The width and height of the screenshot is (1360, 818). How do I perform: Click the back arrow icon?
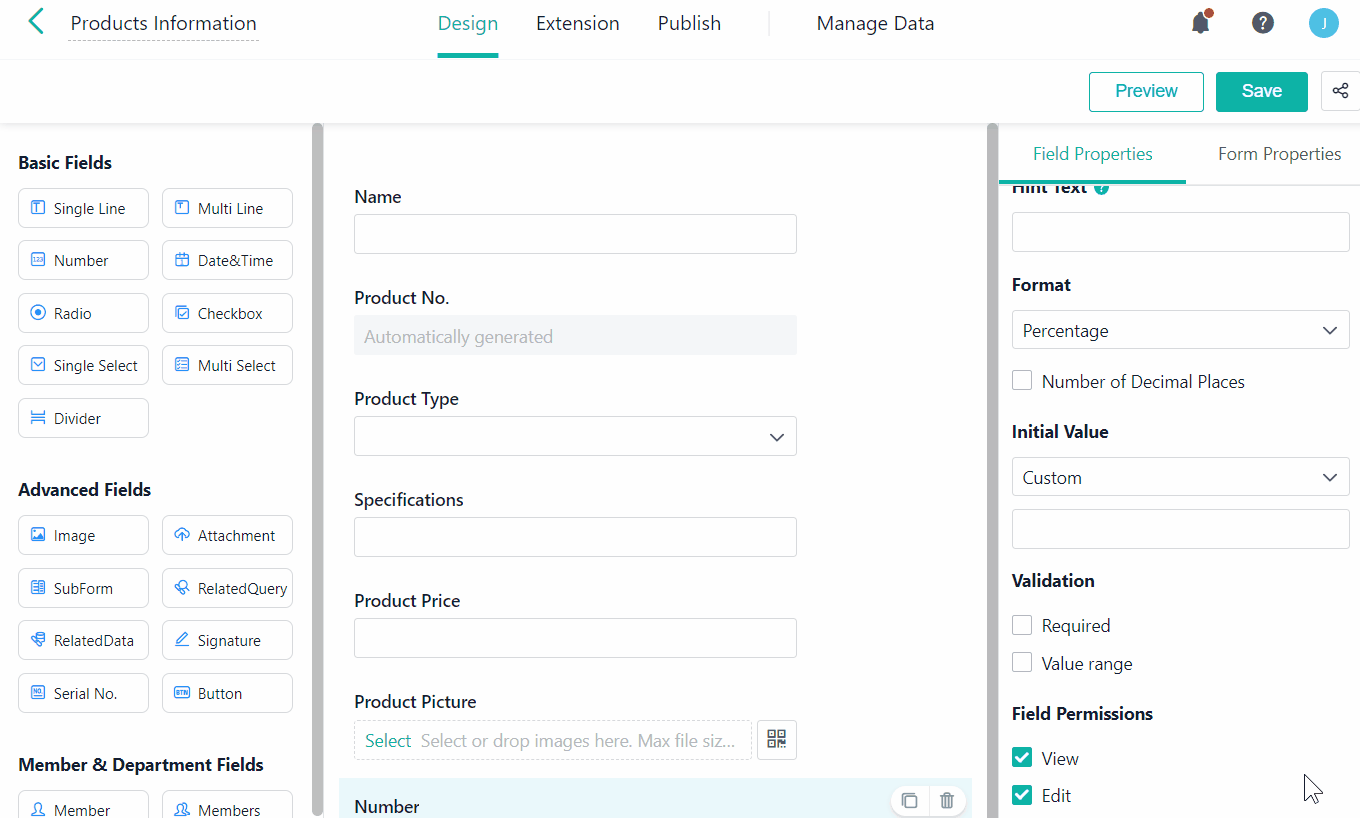36,22
